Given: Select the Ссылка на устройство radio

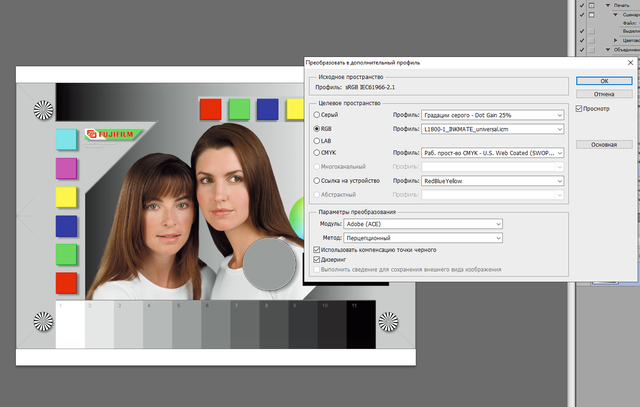Looking at the screenshot, I should (x=316, y=180).
